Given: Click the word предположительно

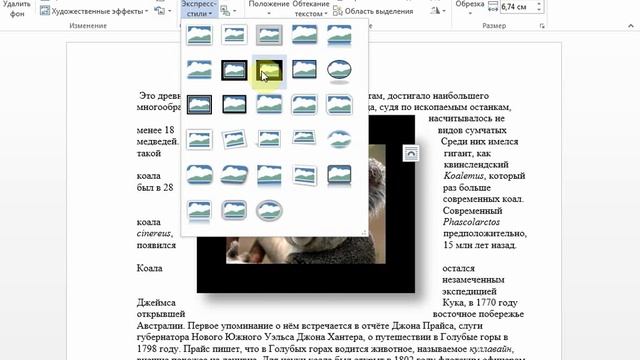Looking at the screenshot, I should 485,233.
